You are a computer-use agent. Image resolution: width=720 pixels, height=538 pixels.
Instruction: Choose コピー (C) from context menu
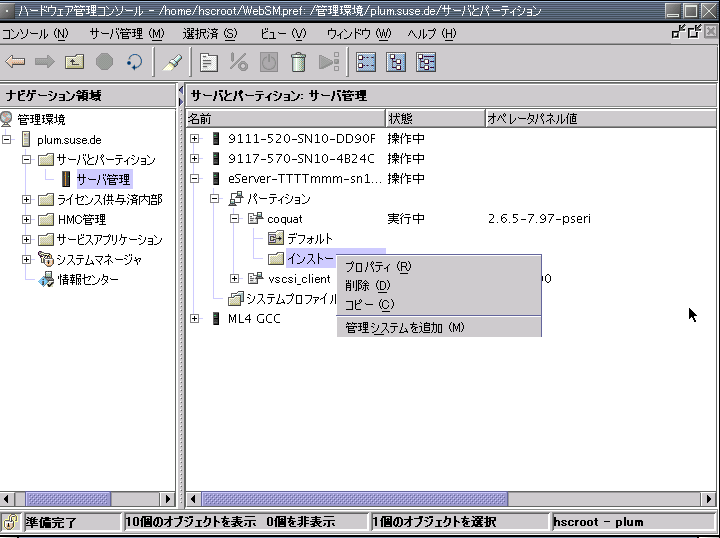[x=439, y=304]
